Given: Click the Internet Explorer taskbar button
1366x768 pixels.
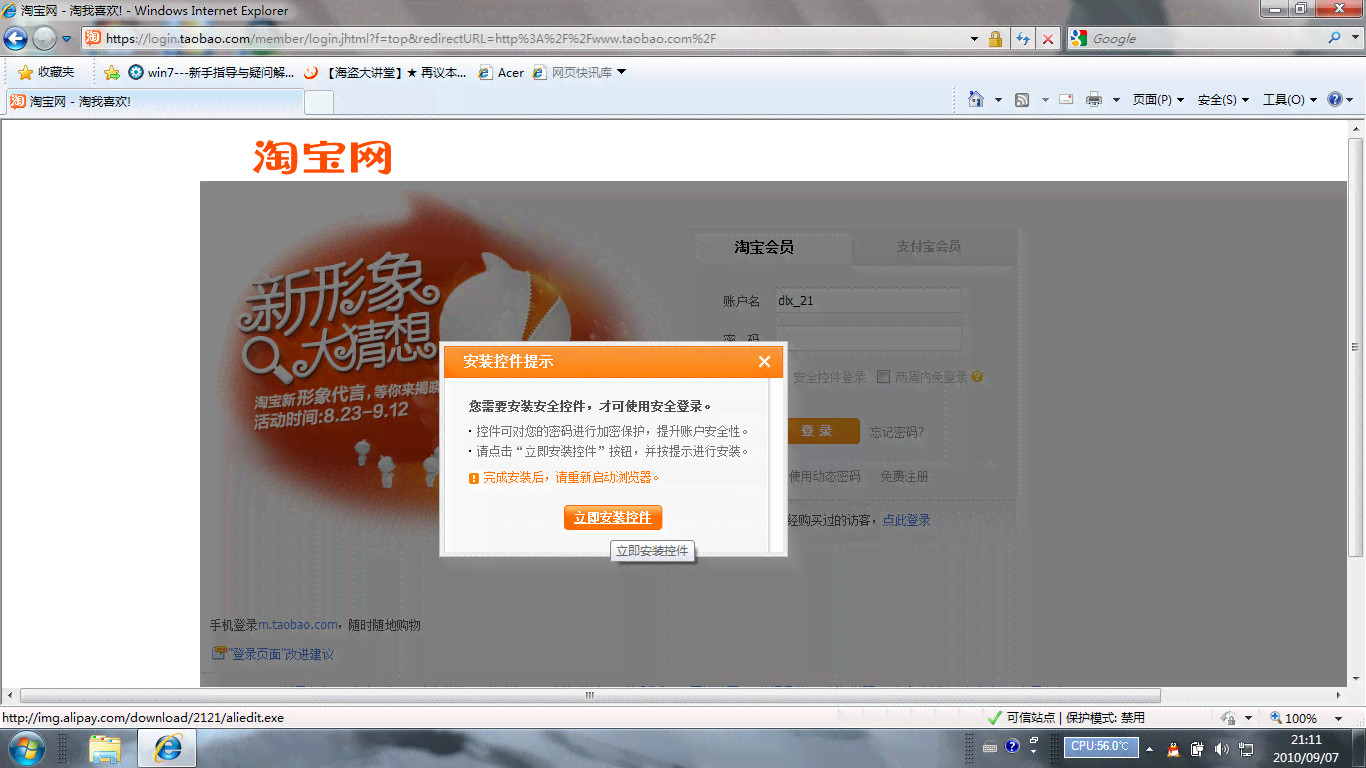Looking at the screenshot, I should click(x=167, y=748).
